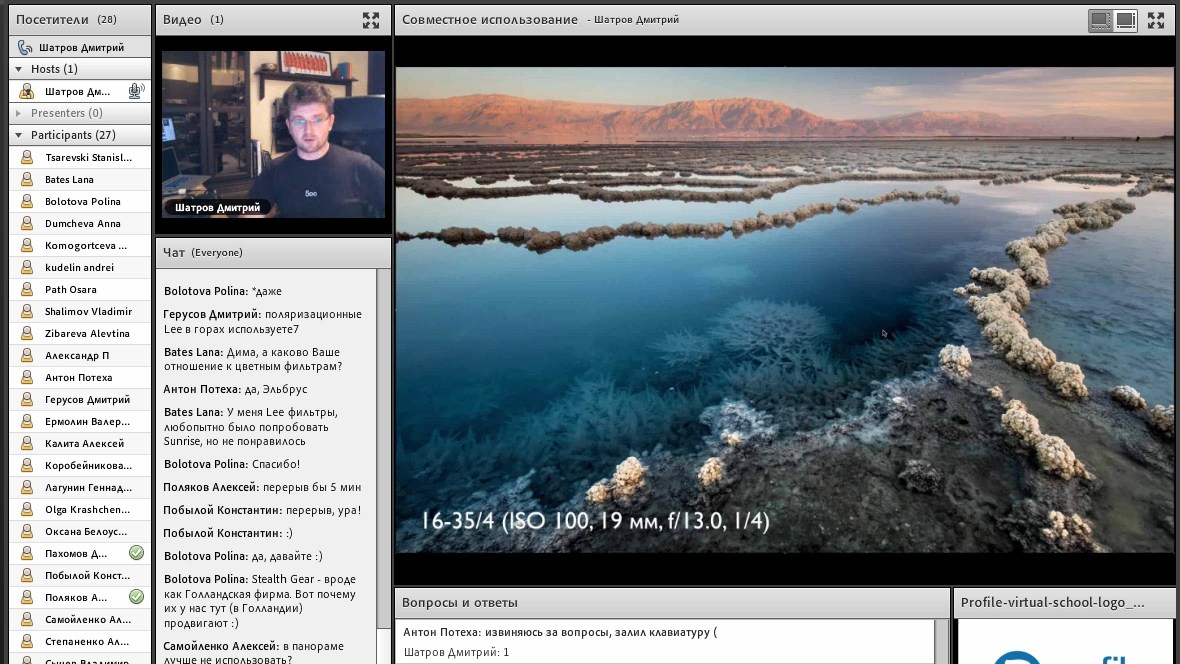Collapse the Hosts (1) group
1180x664 pixels.
[19, 69]
